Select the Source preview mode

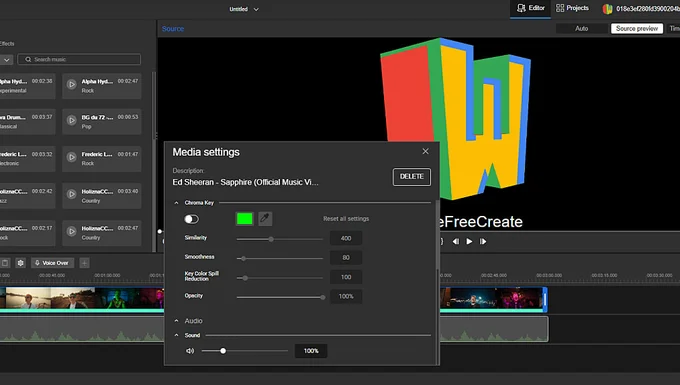[x=637, y=29]
